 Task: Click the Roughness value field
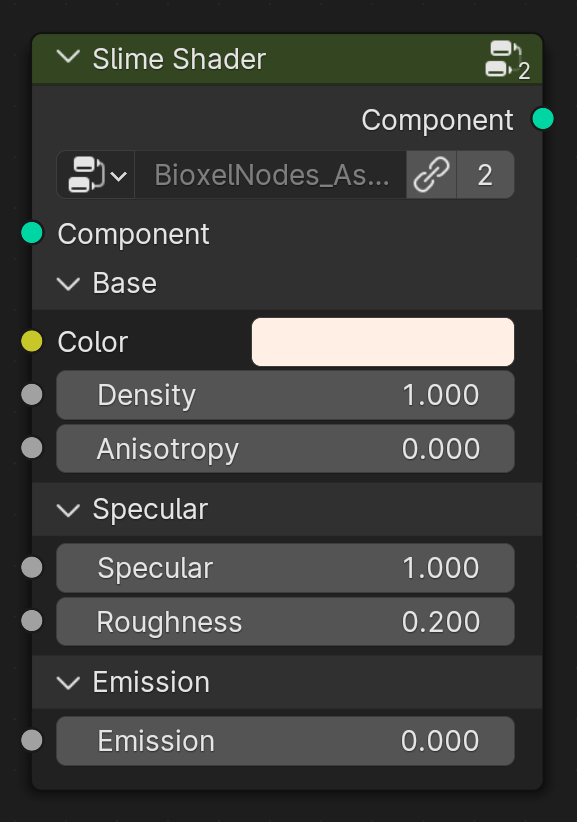285,622
